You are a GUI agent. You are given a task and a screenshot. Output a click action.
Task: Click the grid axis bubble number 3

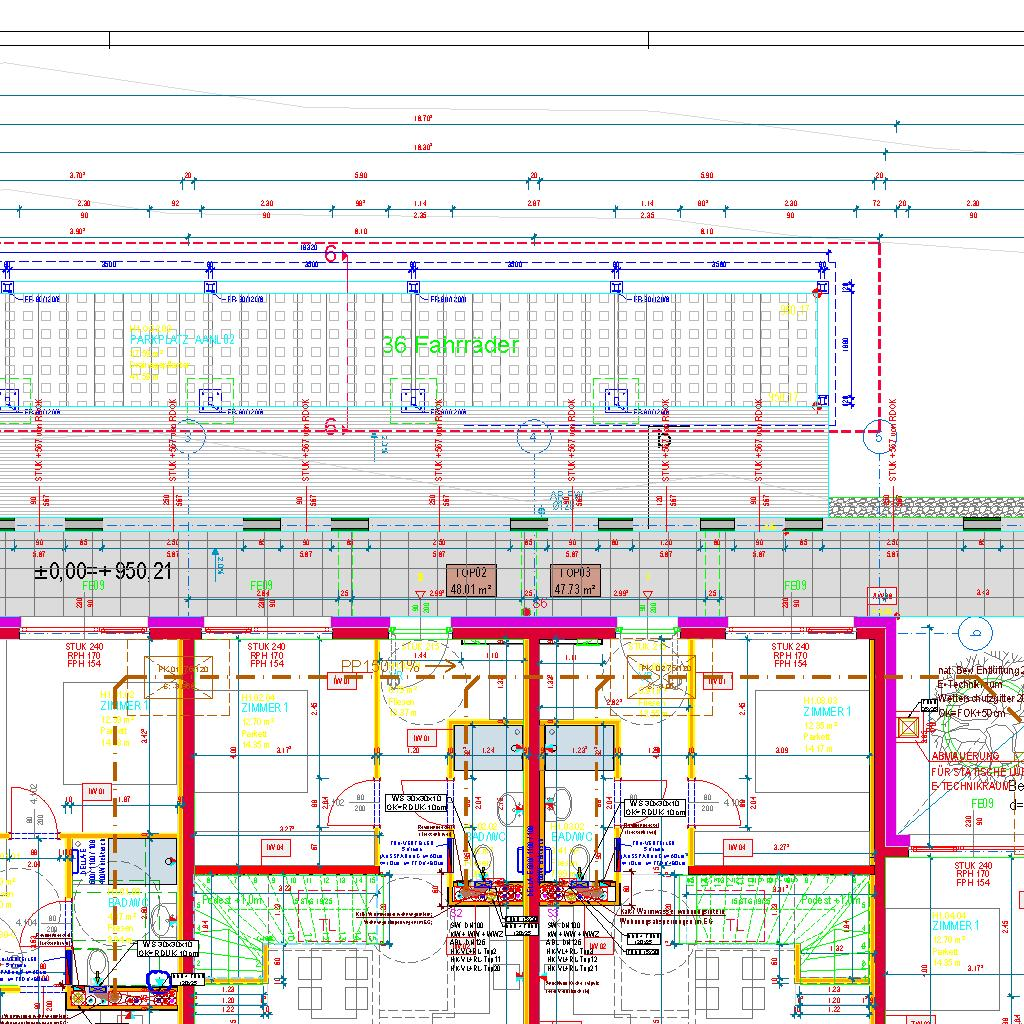point(193,437)
